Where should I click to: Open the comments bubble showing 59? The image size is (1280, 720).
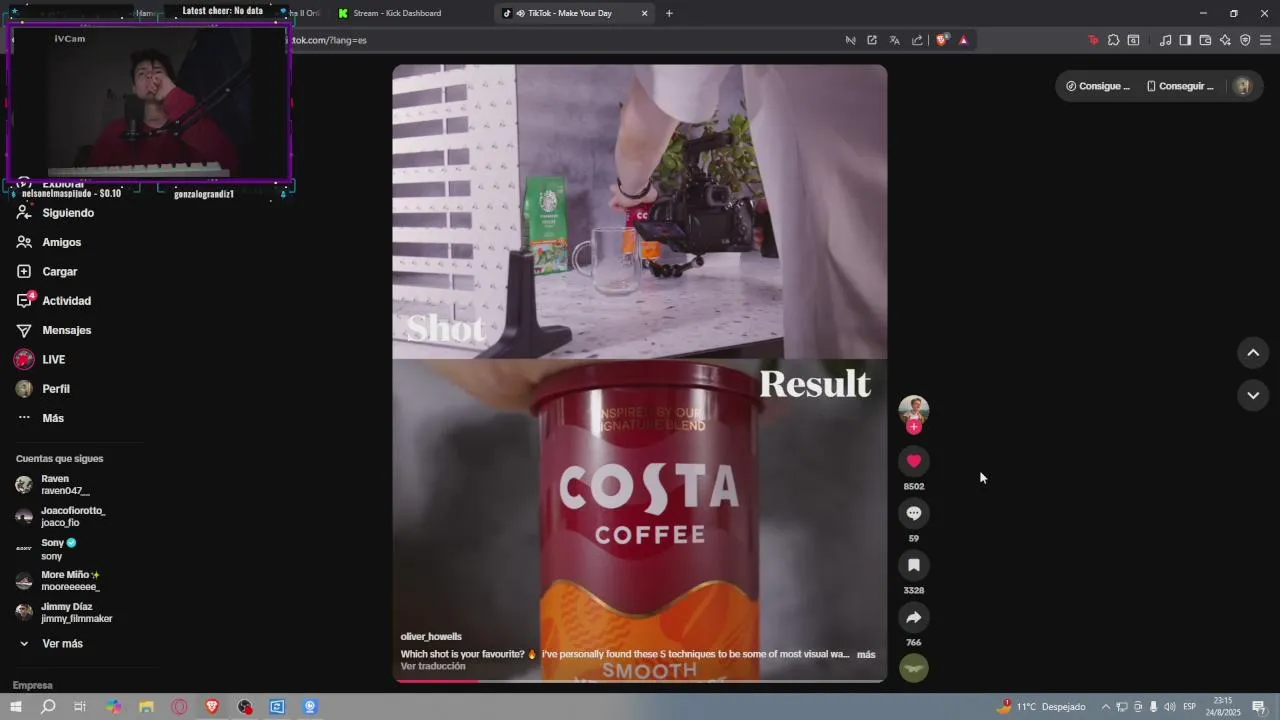[x=913, y=513]
